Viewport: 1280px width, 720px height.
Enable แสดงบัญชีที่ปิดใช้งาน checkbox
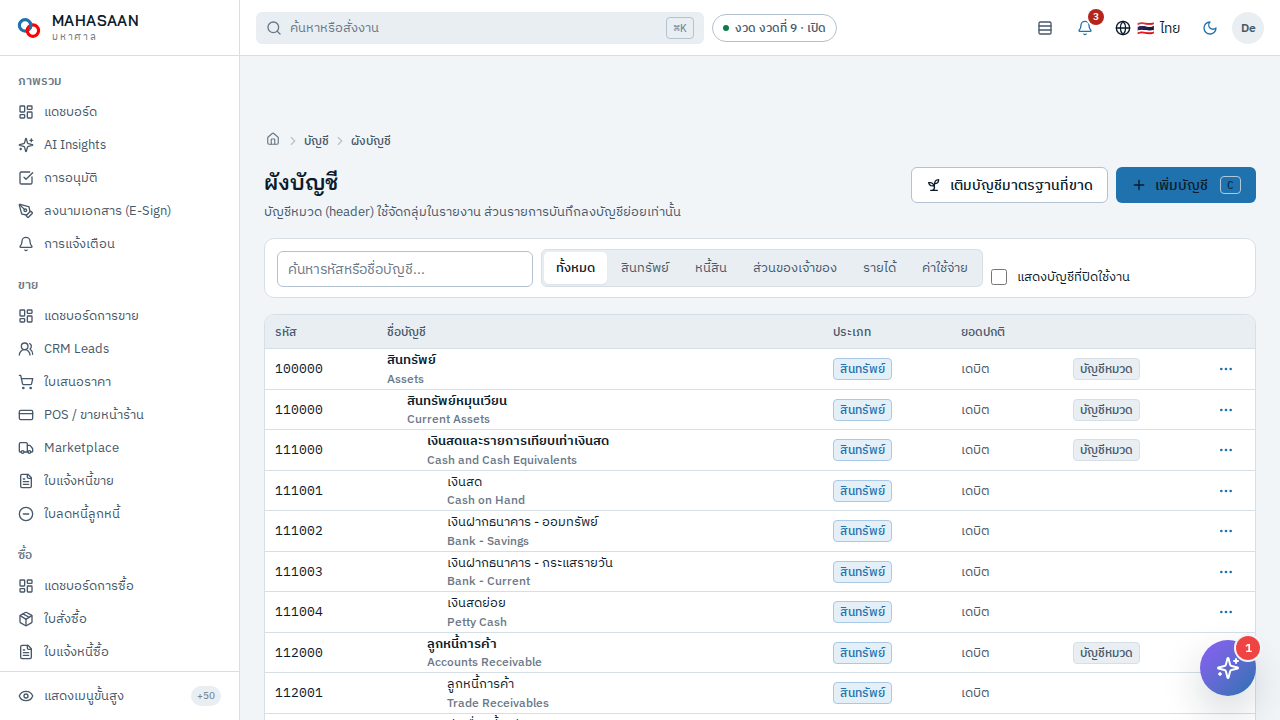tap(999, 277)
